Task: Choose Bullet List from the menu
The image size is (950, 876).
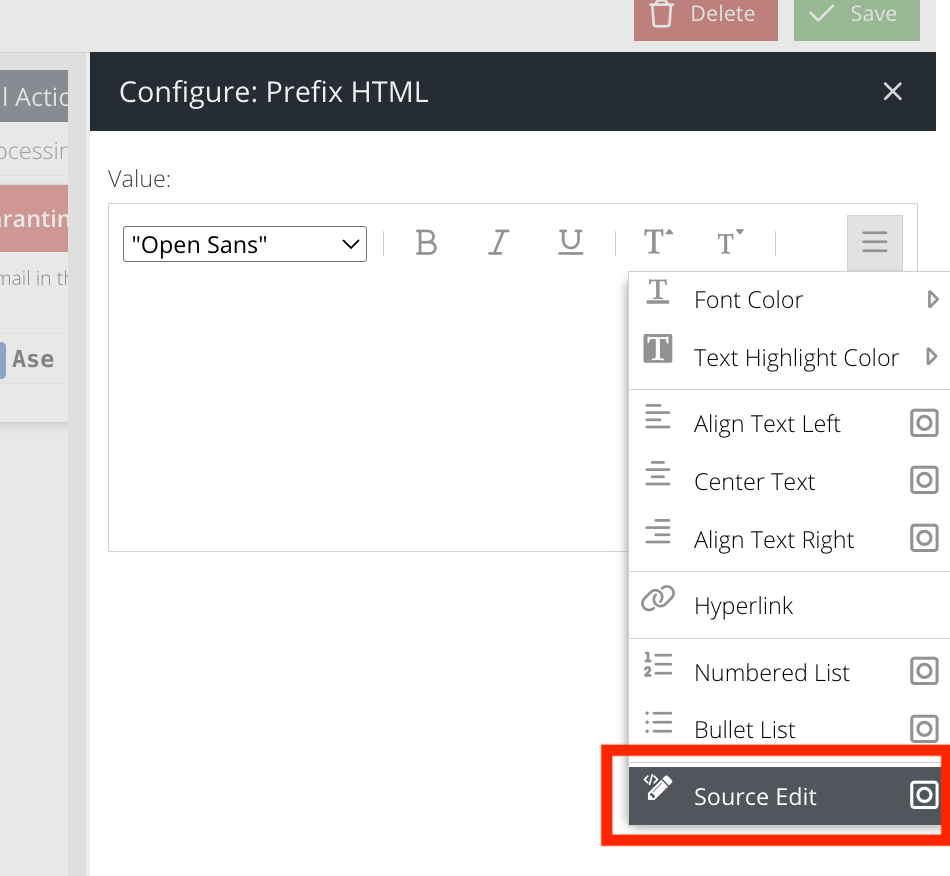Action: click(x=744, y=729)
